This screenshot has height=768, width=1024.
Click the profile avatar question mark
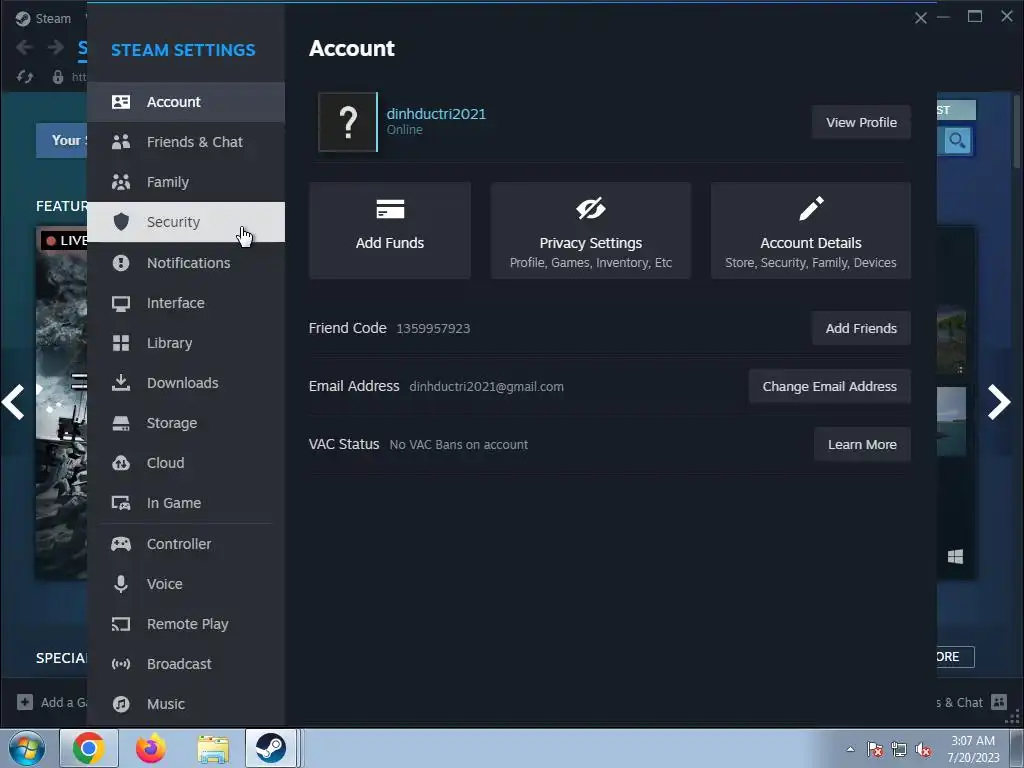[x=347, y=122]
